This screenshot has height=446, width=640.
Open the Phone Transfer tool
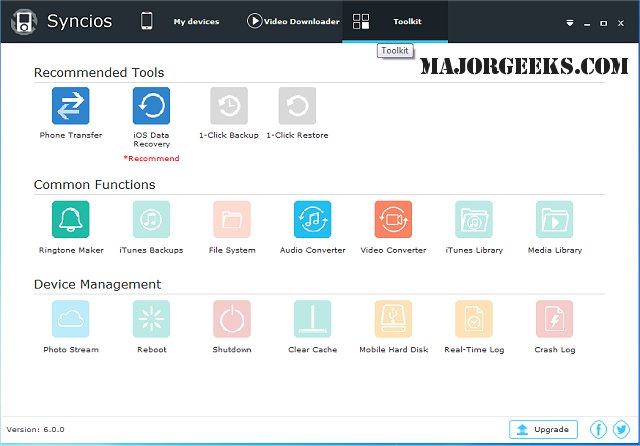[70, 106]
